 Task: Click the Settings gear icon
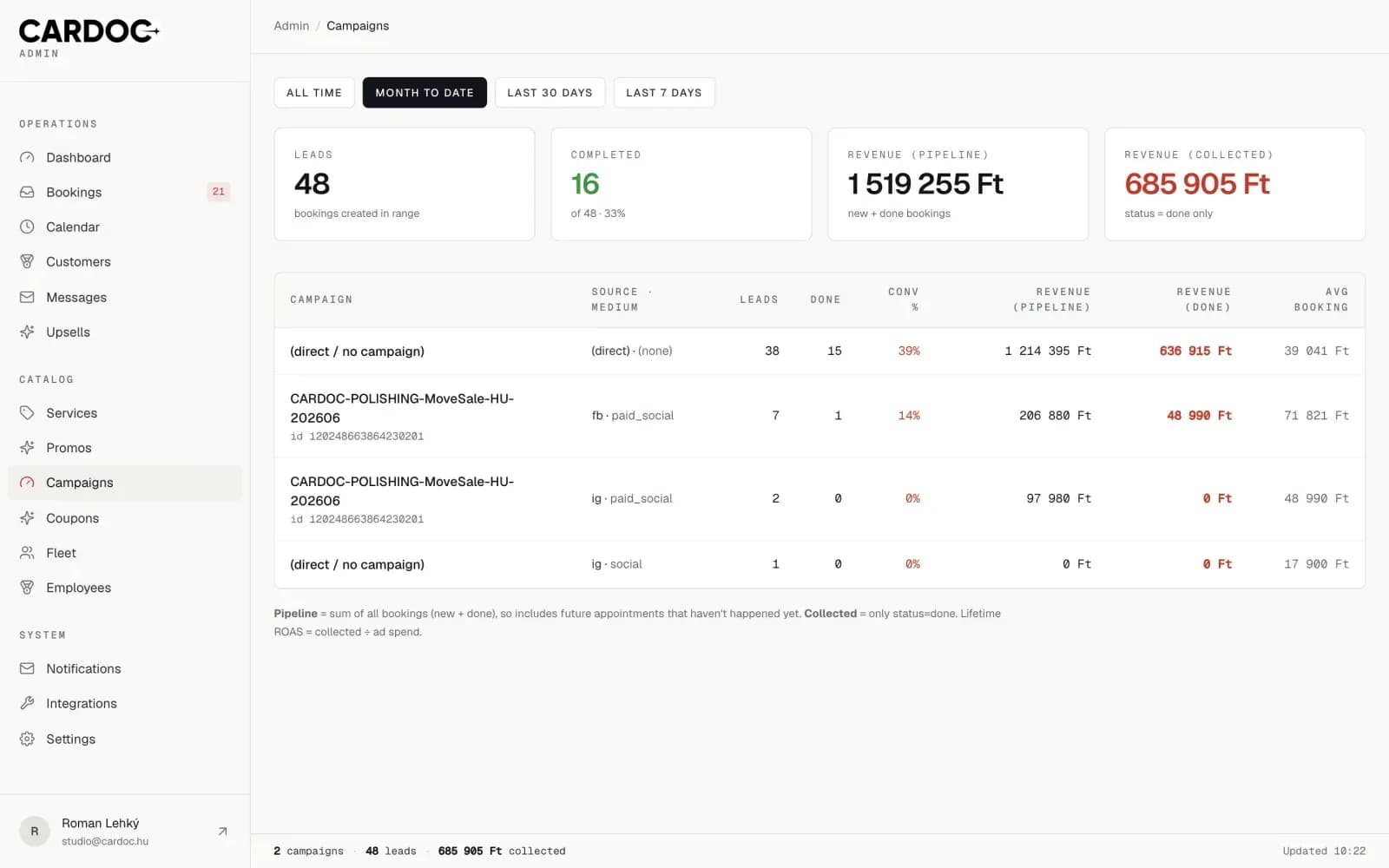click(27, 739)
